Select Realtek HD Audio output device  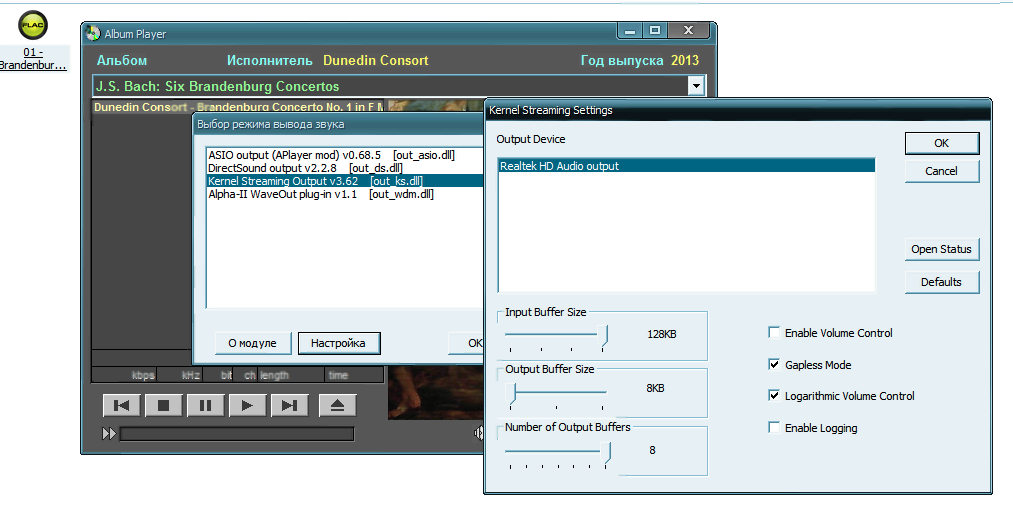[x=686, y=166]
